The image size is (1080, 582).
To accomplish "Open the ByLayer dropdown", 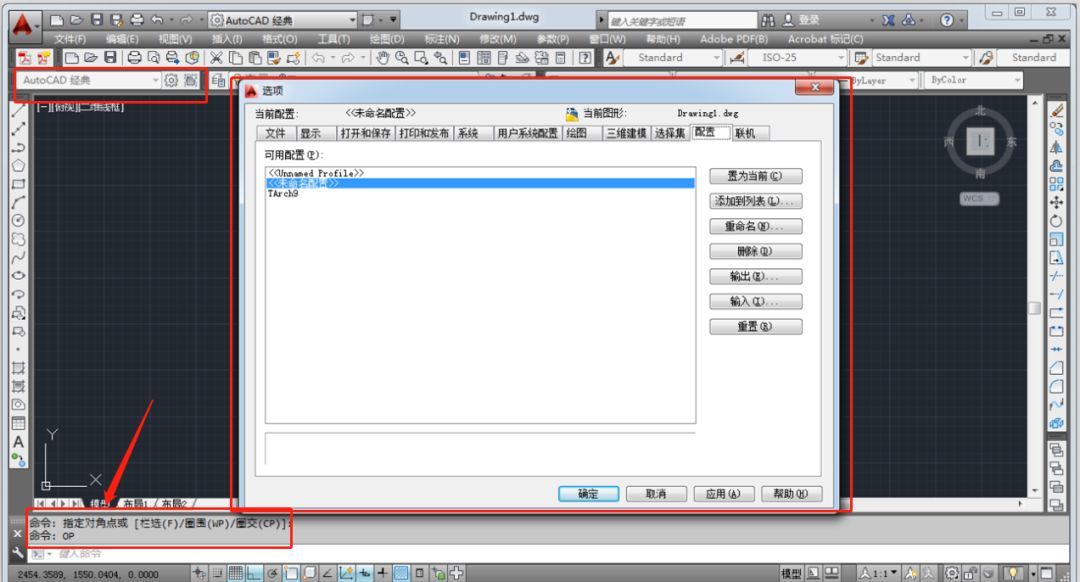I will 882,81.
